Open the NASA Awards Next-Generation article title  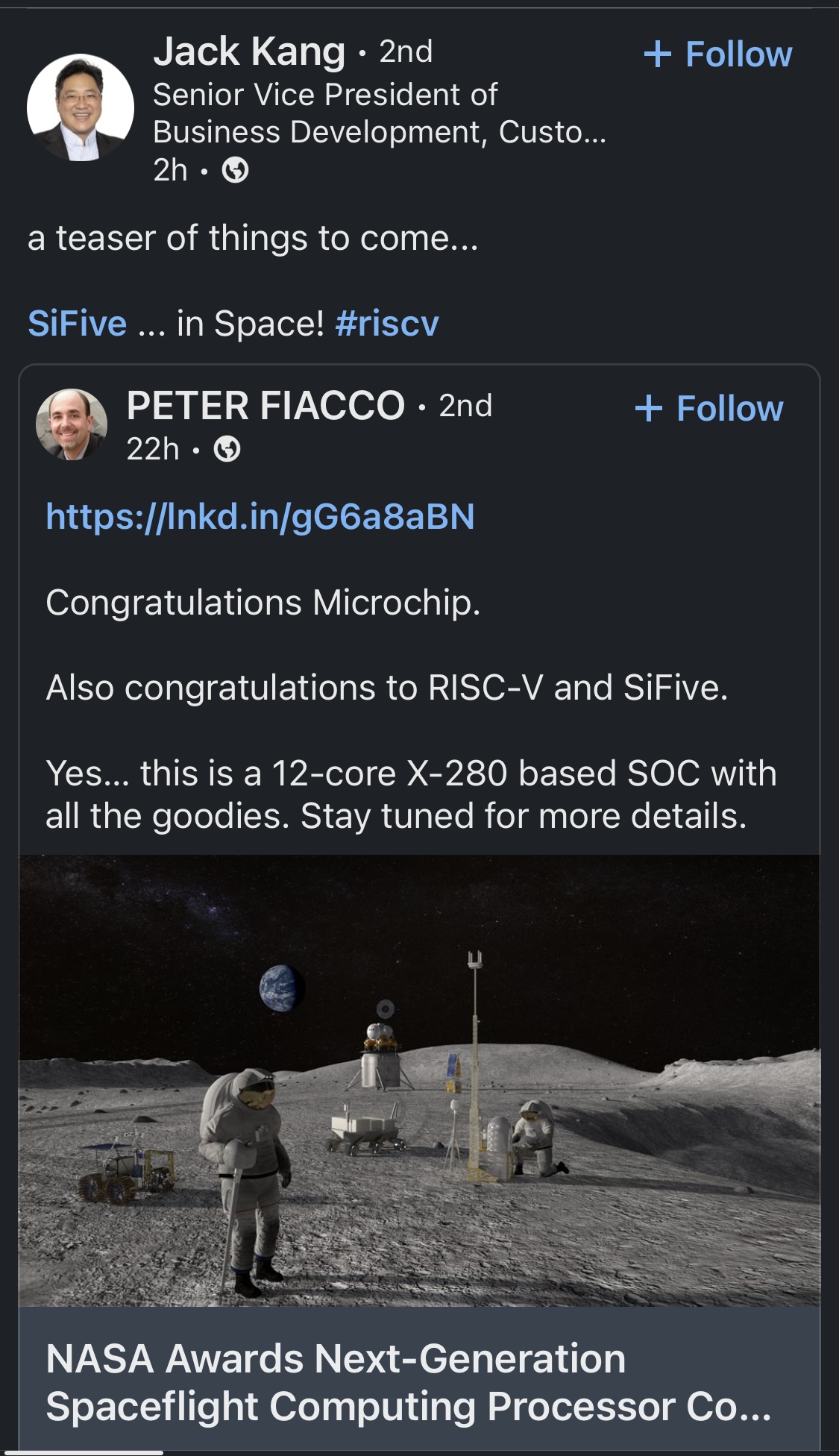point(408,1381)
